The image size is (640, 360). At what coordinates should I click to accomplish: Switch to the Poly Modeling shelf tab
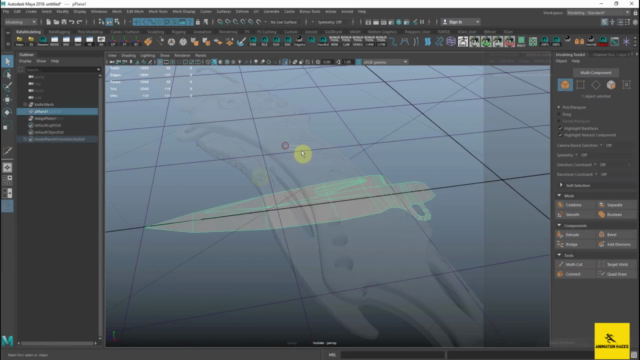point(90,32)
